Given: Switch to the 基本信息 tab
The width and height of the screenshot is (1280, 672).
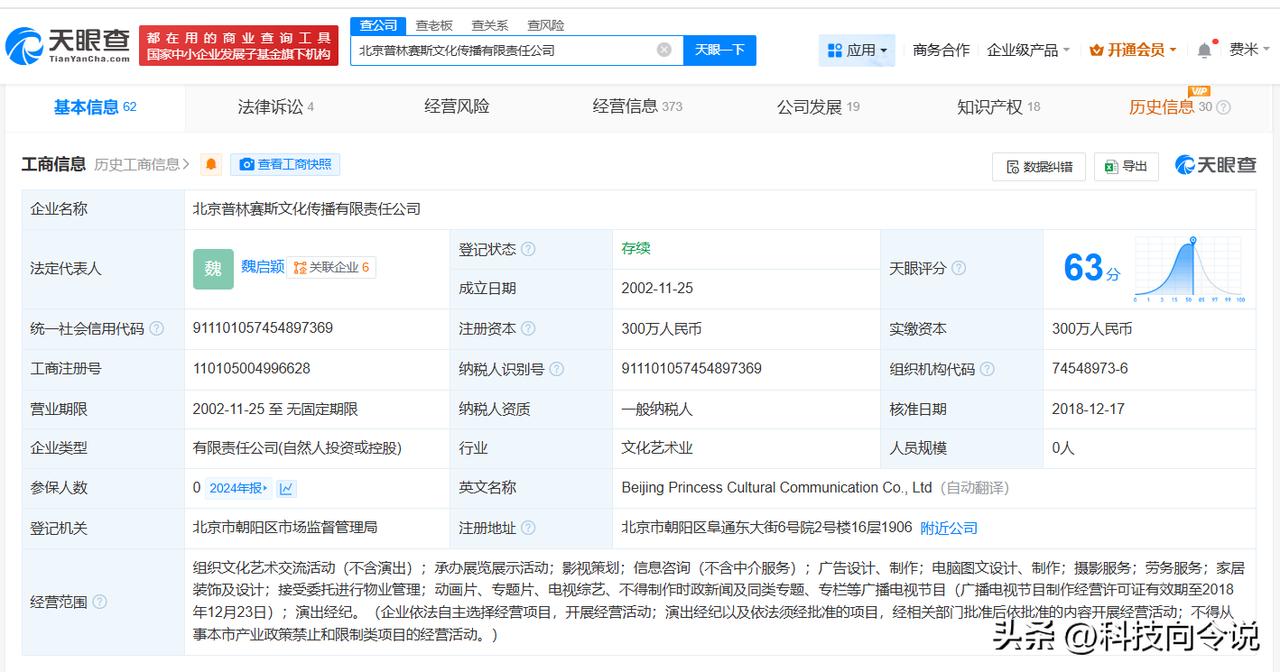Looking at the screenshot, I should [x=95, y=107].
